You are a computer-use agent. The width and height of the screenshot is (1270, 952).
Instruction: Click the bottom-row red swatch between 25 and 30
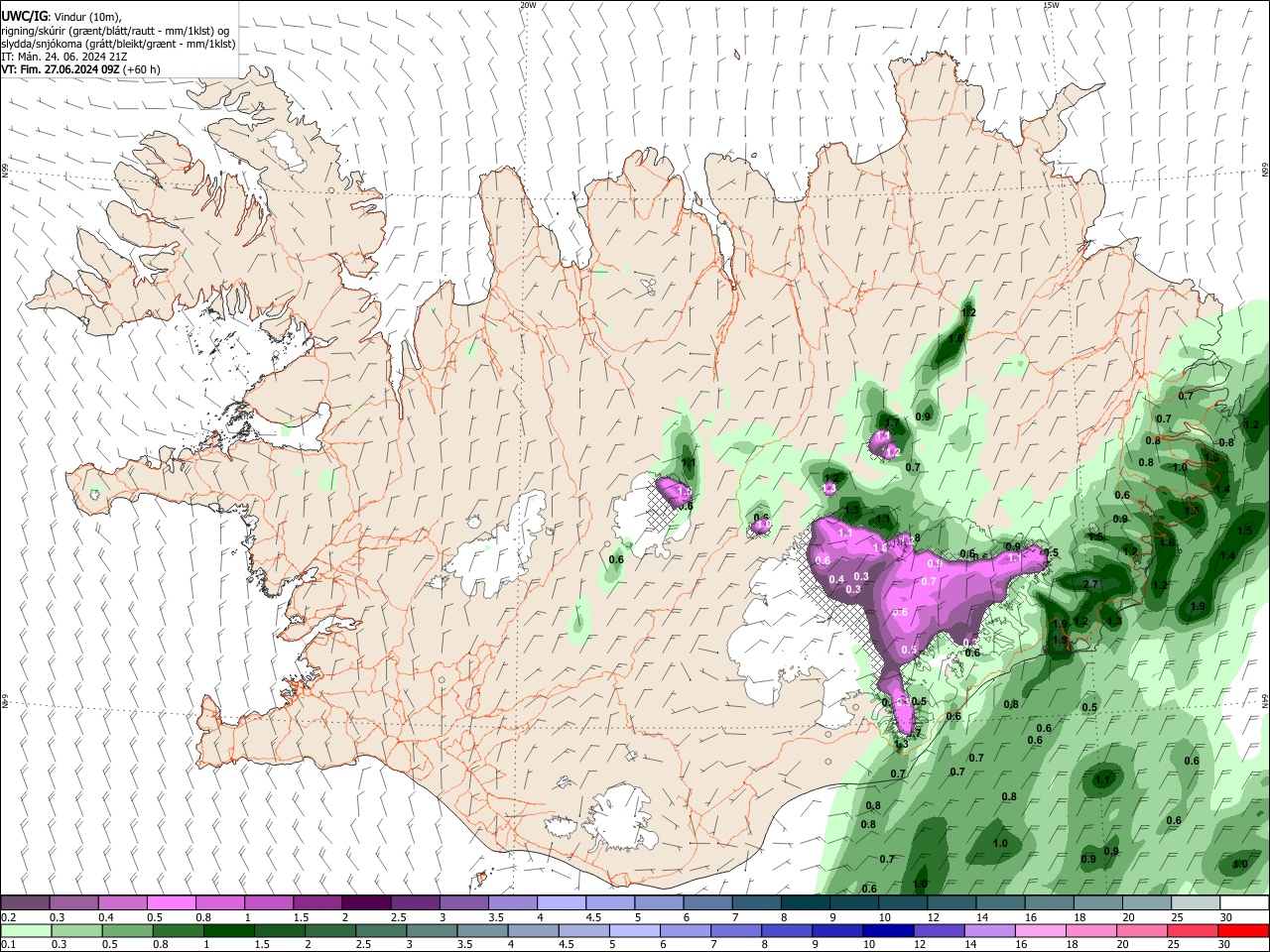(1193, 931)
